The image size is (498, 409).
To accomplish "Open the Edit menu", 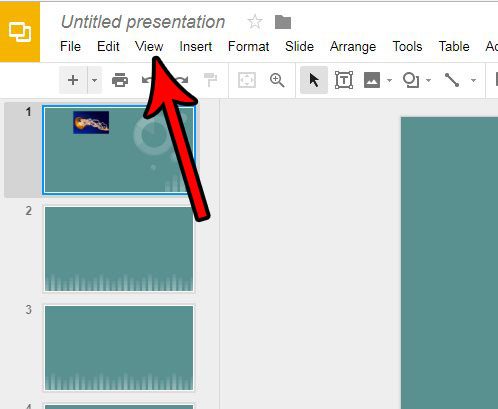I will (108, 46).
